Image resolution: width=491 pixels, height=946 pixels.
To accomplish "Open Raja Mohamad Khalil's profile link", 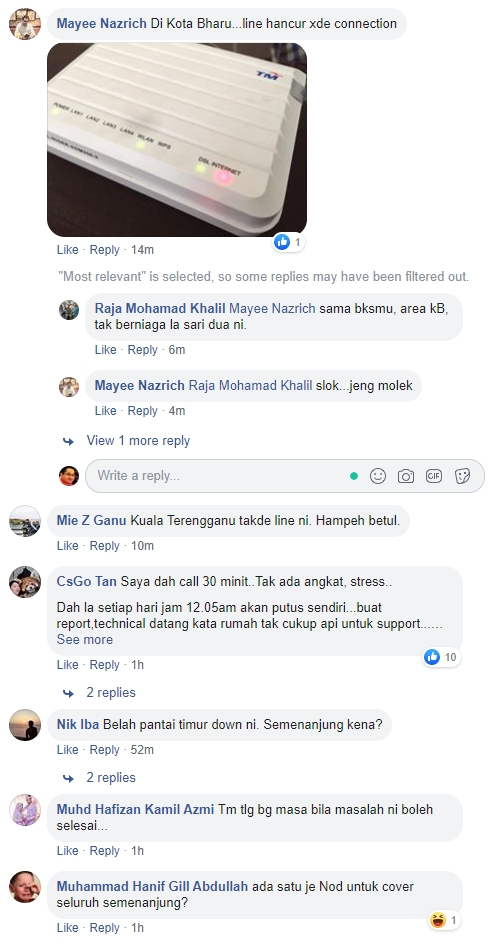I will [x=160, y=308].
